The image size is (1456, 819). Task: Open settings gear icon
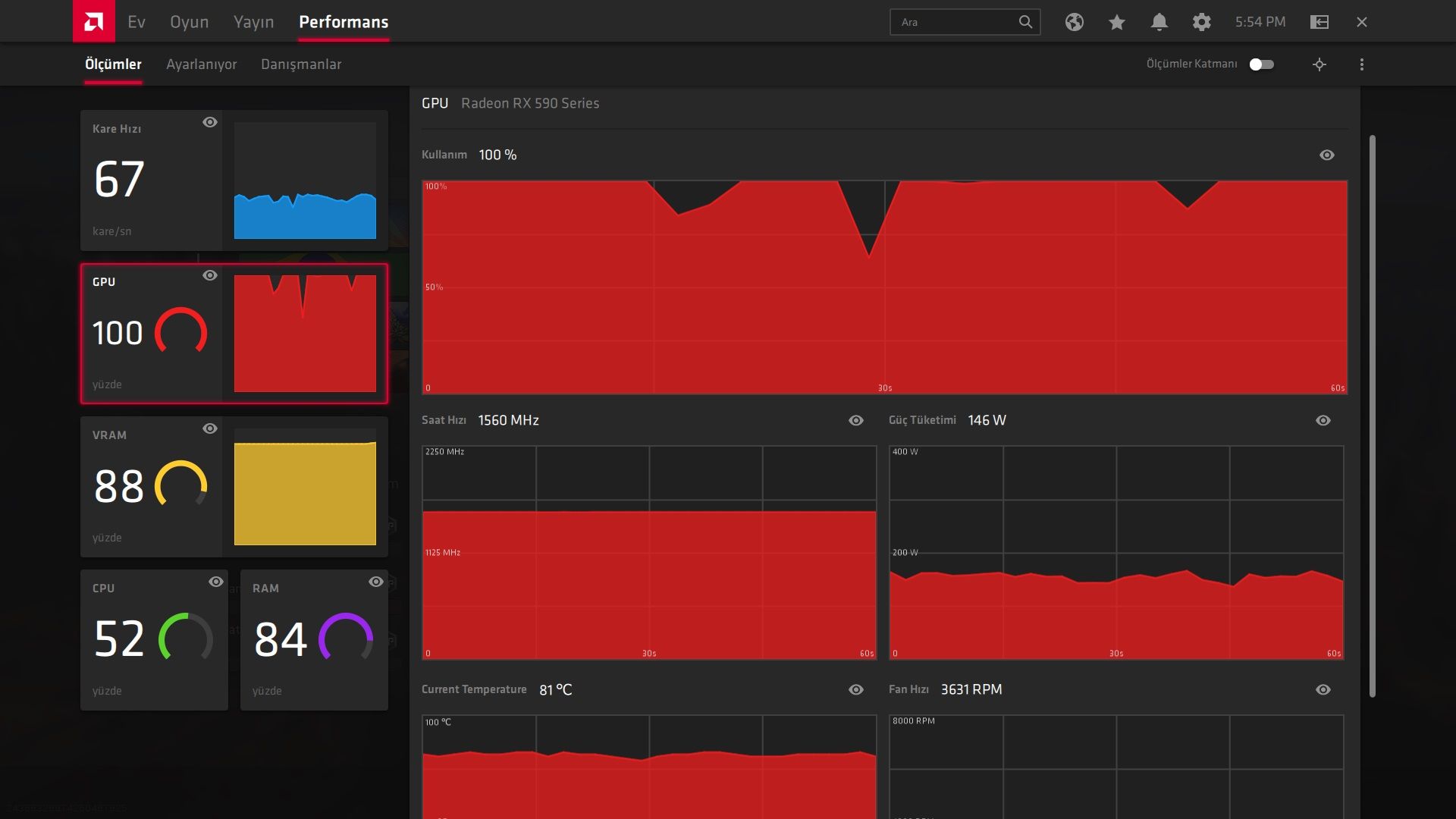click(1201, 22)
